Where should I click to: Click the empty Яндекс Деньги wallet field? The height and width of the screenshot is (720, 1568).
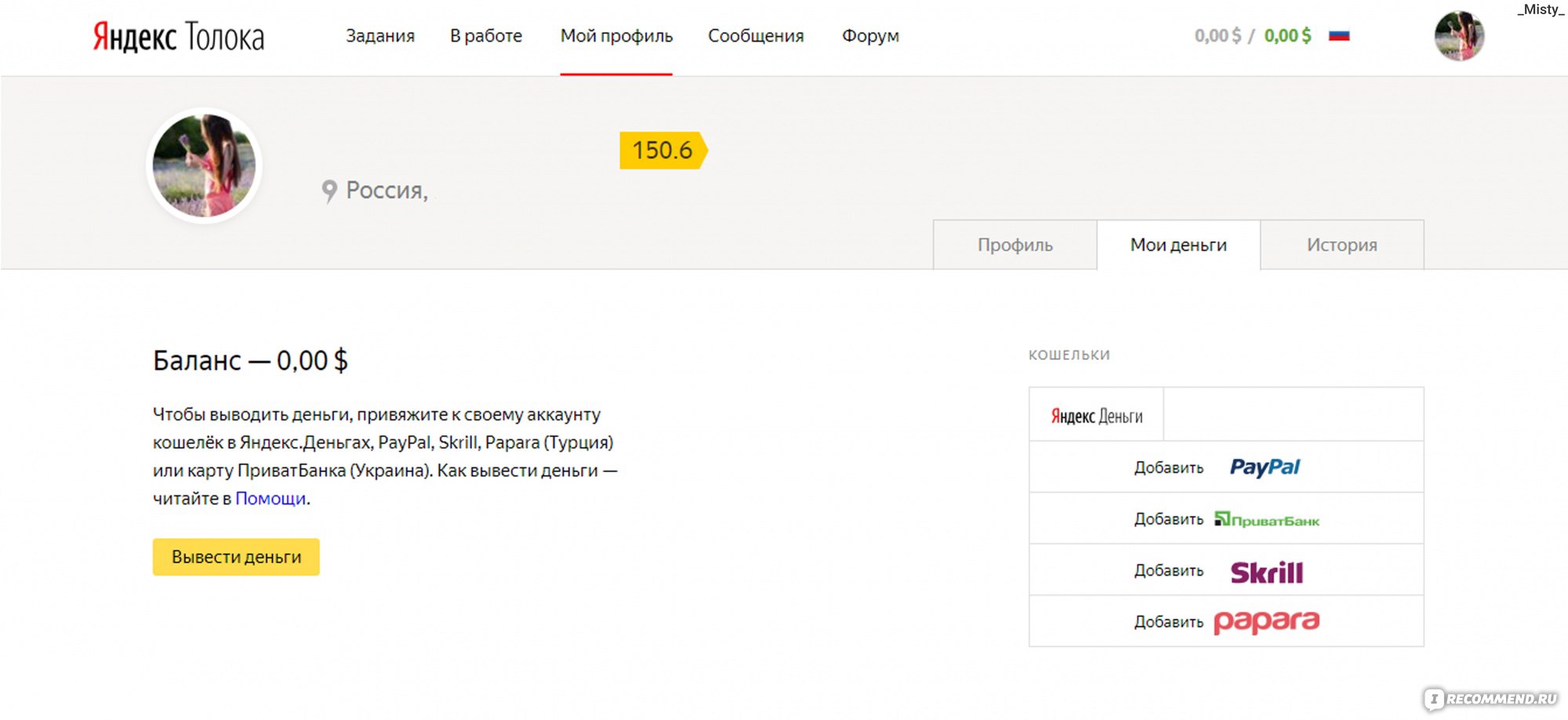(x=1294, y=414)
